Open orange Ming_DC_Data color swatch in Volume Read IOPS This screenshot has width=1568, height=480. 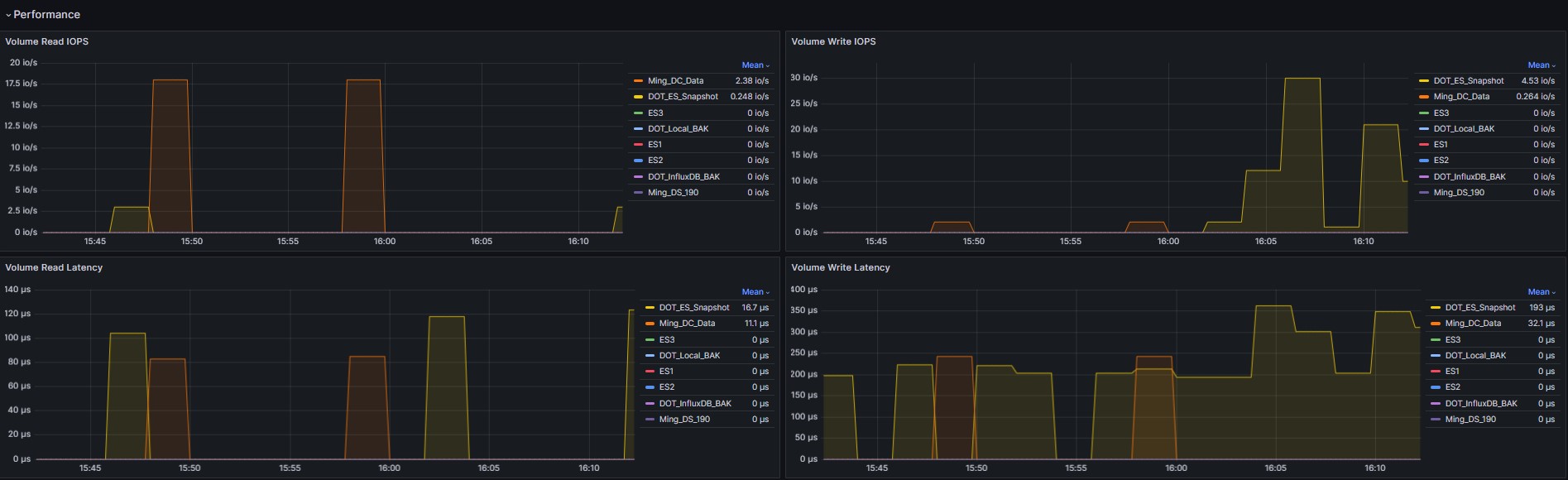pyautogui.click(x=638, y=81)
